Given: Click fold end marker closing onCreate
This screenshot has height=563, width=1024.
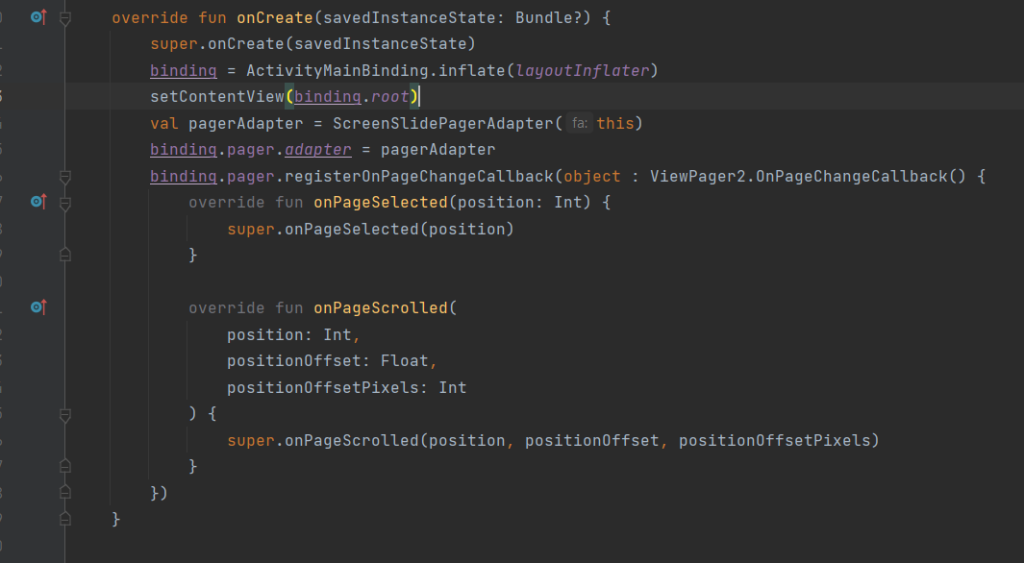Looking at the screenshot, I should [x=65, y=519].
